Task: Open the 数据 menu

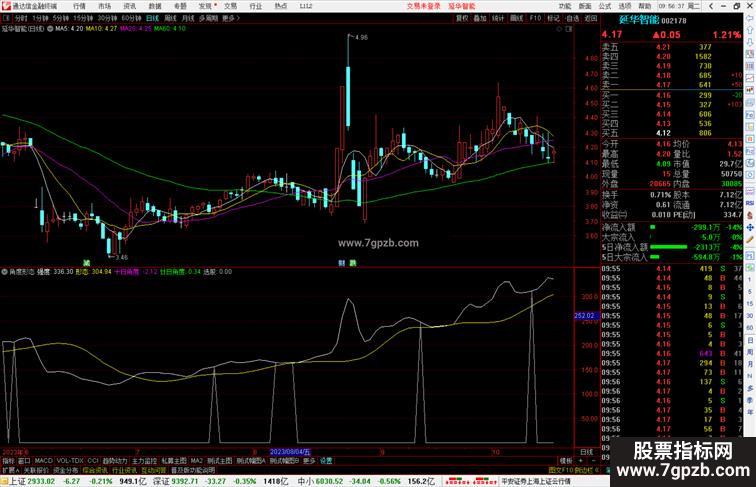Action: pyautogui.click(x=155, y=6)
